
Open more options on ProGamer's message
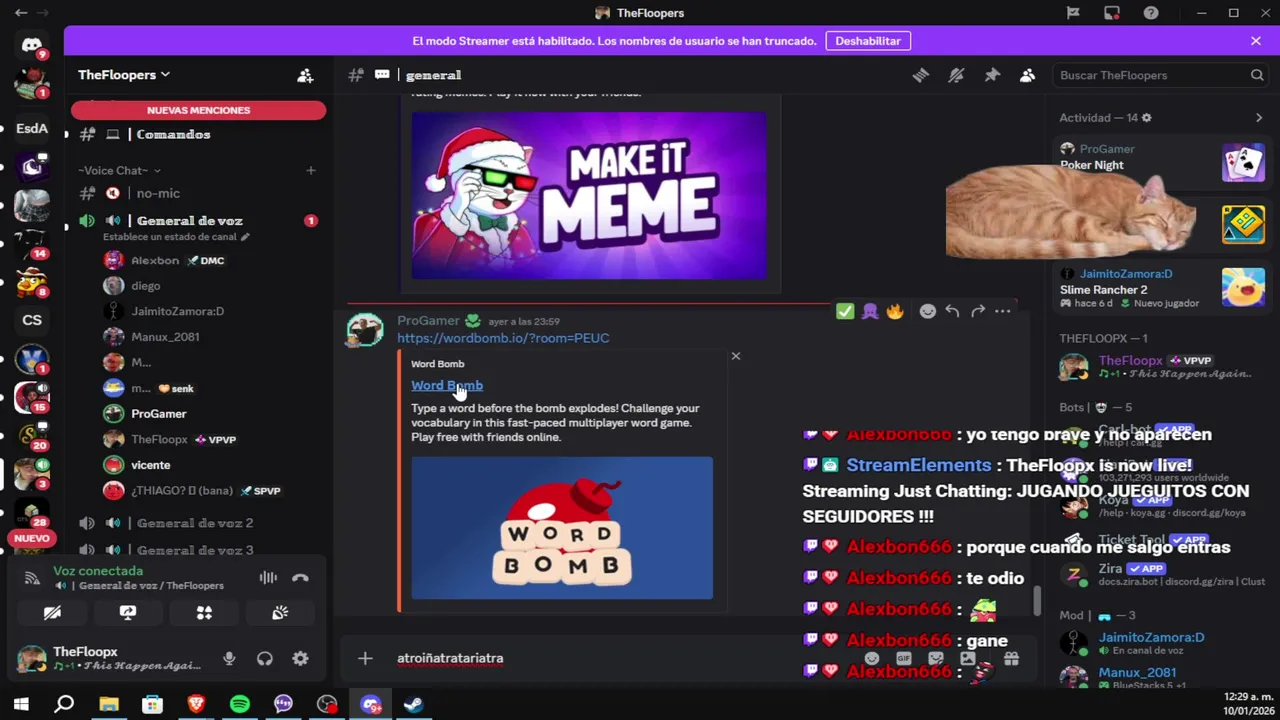tap(1002, 311)
